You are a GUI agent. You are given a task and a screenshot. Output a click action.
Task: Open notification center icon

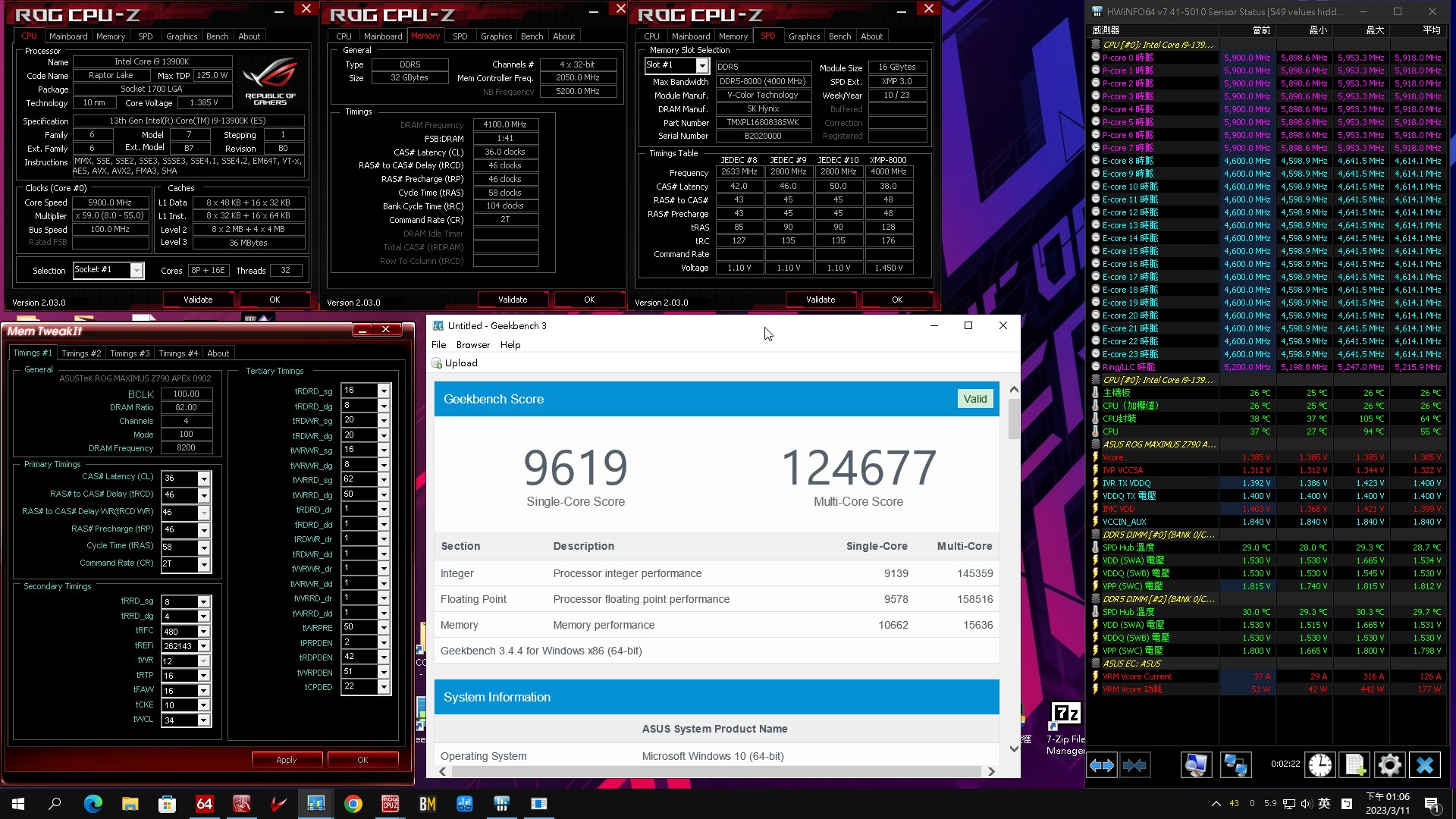1432,804
